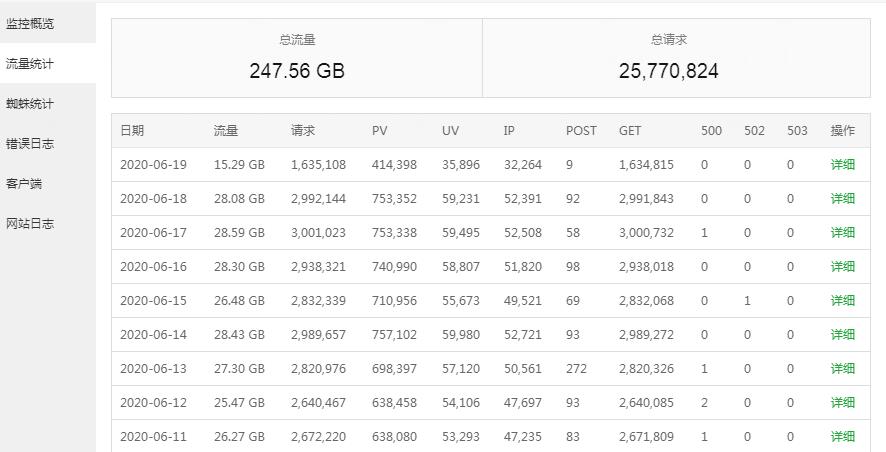Switch to the 蜘蛛统计 tab
The width and height of the screenshot is (886, 452).
[x=30, y=103]
